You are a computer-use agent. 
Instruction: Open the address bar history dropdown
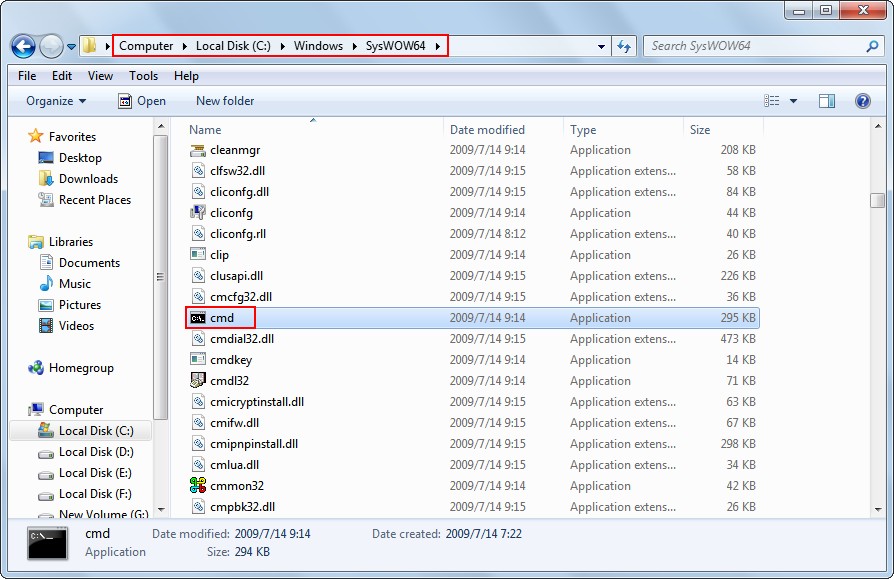coord(601,47)
